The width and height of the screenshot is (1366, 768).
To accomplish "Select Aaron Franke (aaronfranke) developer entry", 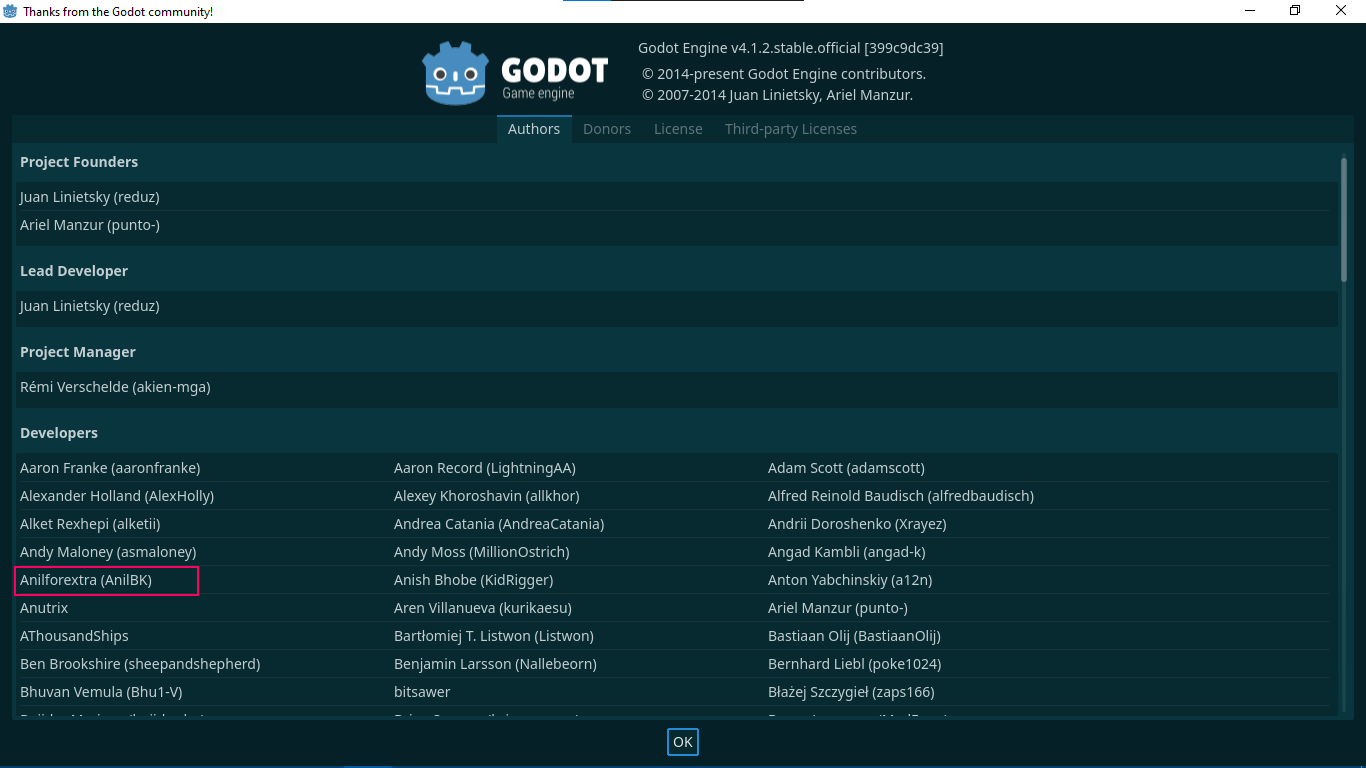I will coord(110,468).
